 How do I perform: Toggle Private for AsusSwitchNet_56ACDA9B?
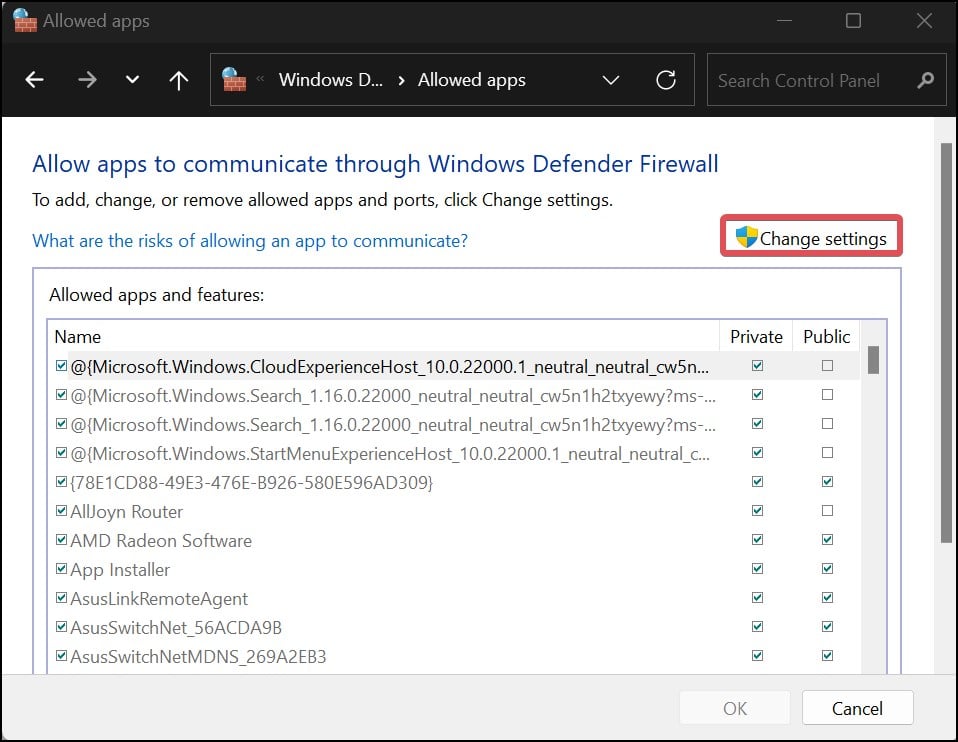[758, 626]
